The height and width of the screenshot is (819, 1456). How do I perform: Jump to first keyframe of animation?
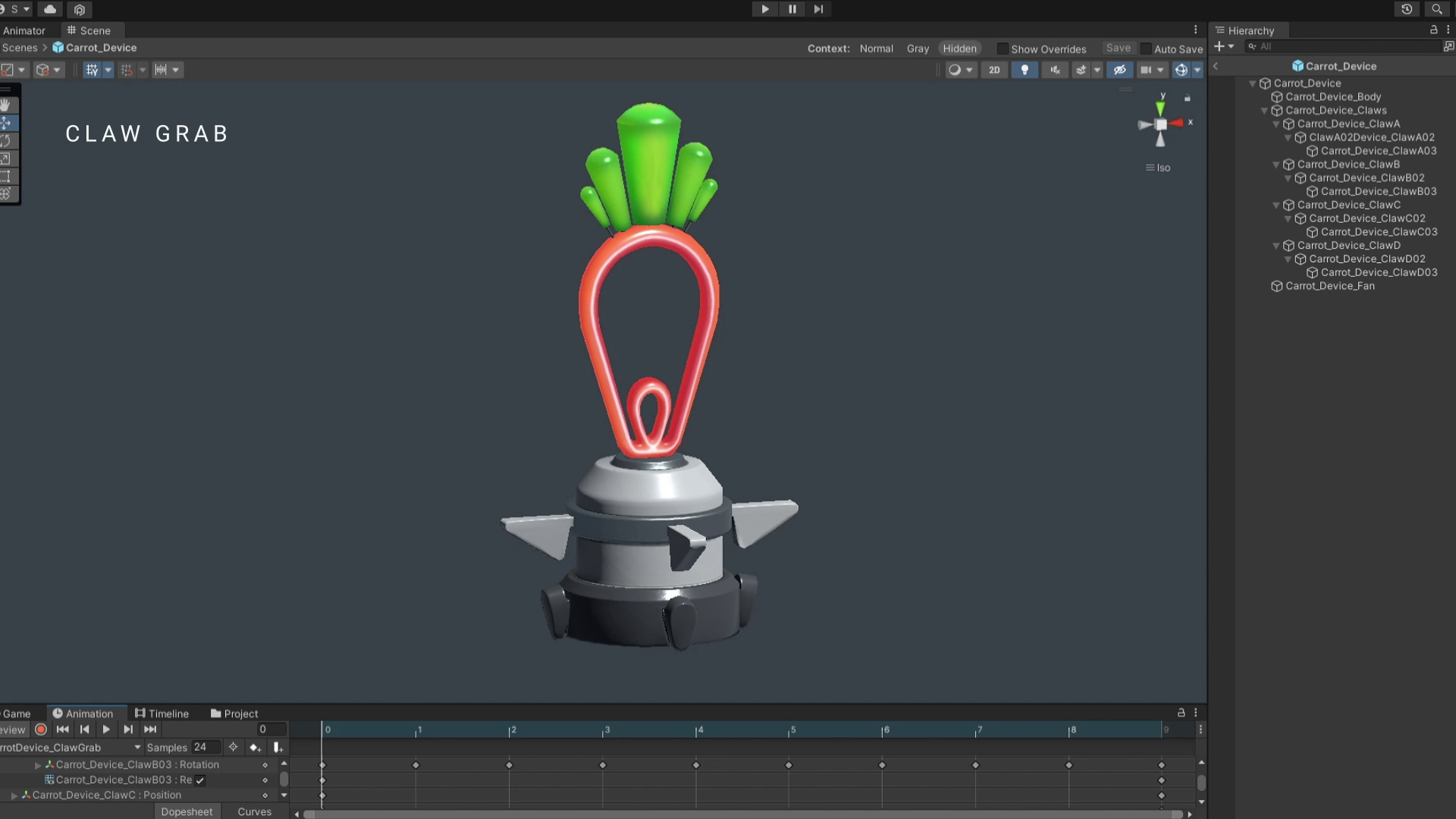63,730
